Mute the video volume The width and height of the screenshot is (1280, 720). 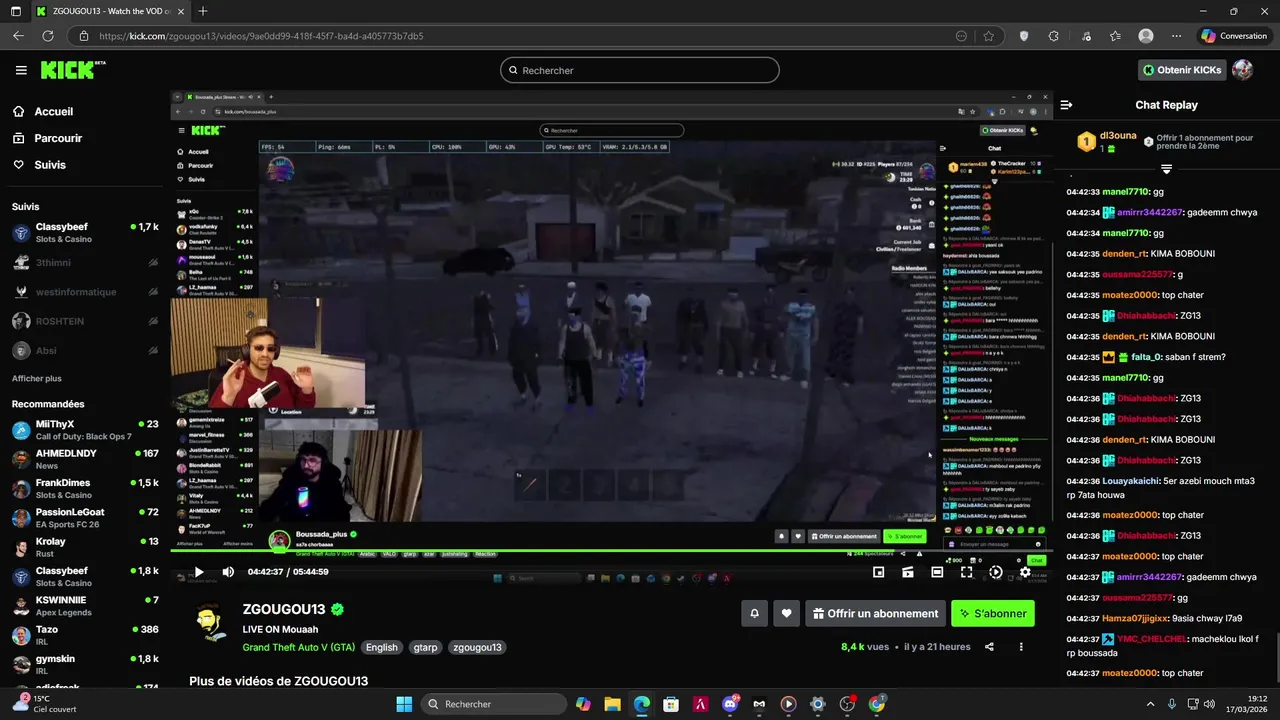point(228,572)
